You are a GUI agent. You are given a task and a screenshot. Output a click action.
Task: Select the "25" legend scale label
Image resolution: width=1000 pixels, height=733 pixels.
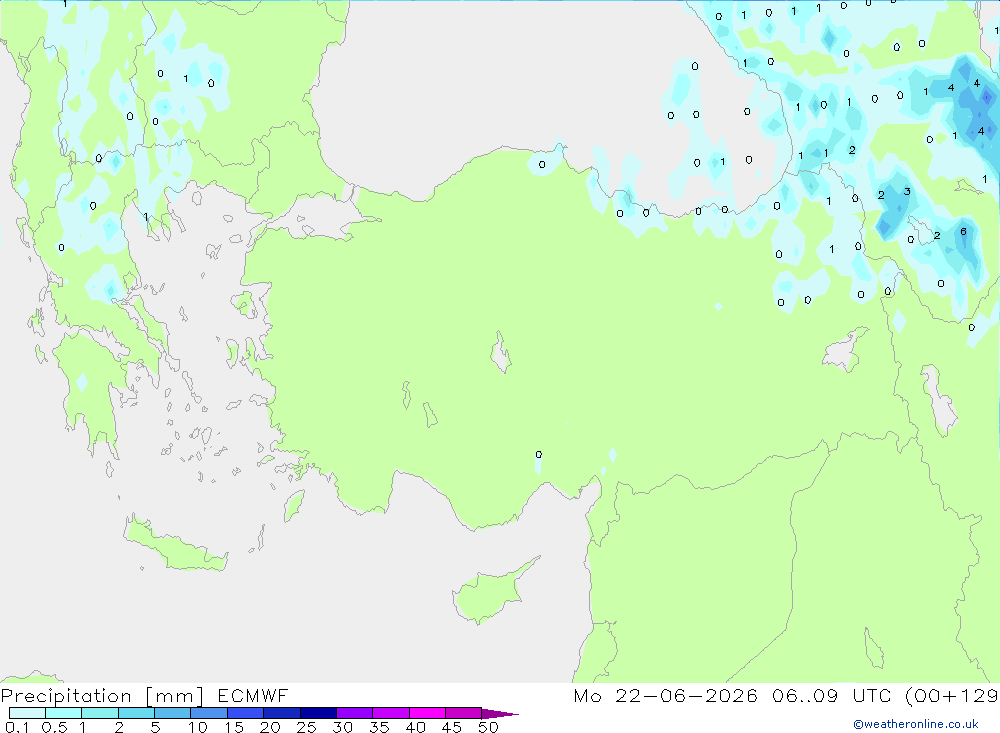[307, 727]
